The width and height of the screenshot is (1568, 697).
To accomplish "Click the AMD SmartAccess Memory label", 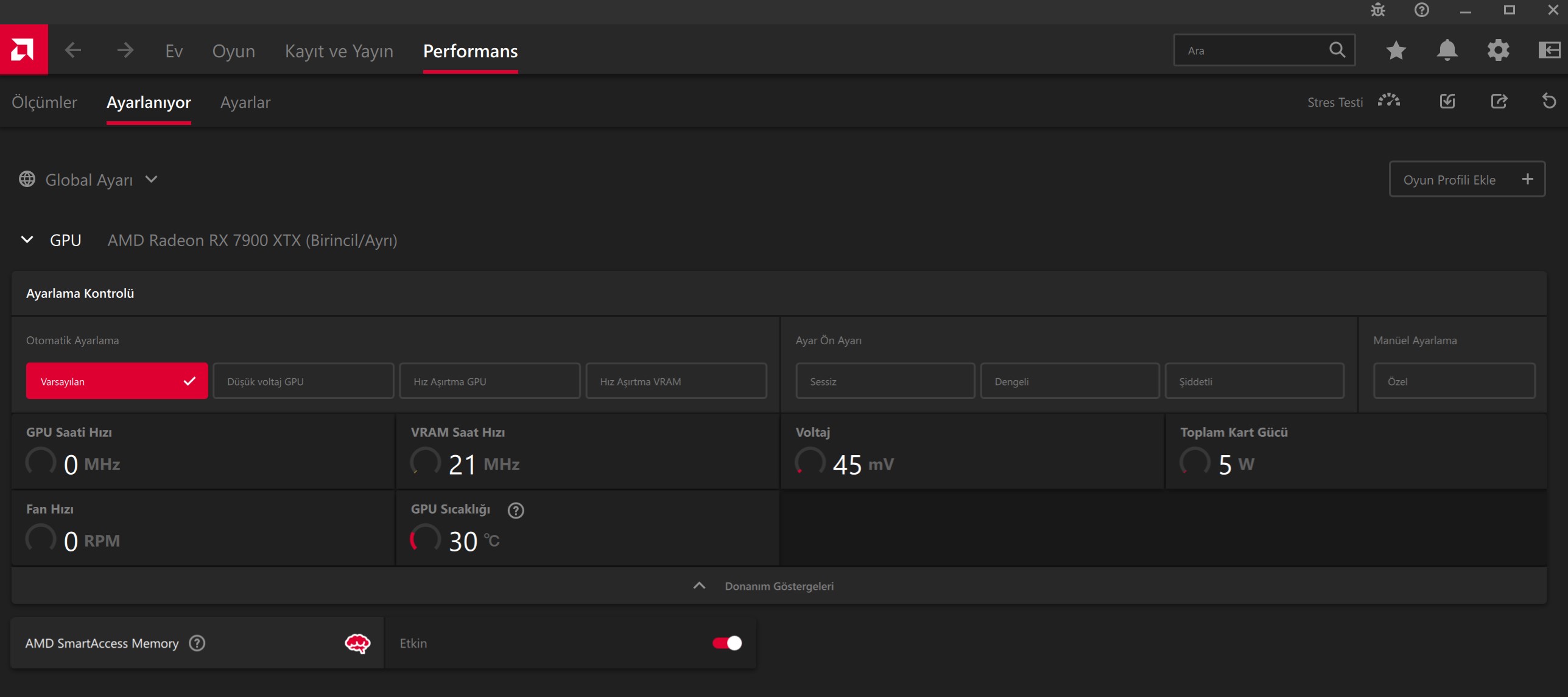I will click(102, 643).
